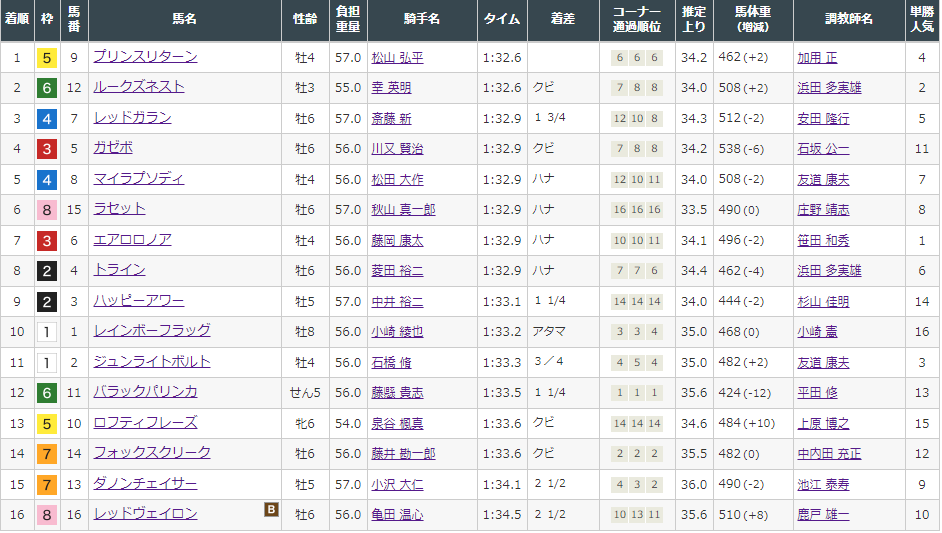
Task: Click trainer 小崎 憲 link
Action: point(817,332)
